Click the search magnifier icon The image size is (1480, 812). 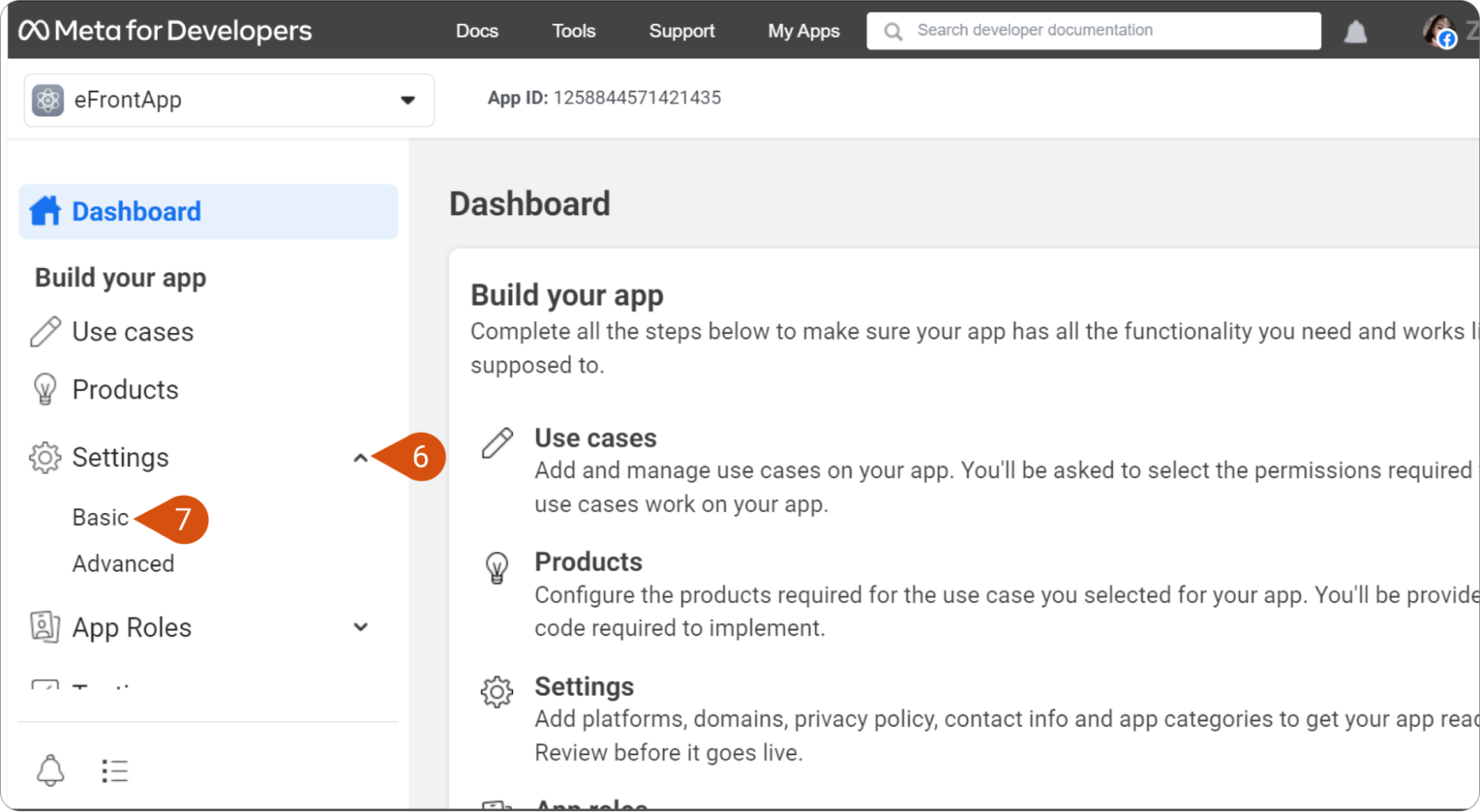(x=893, y=31)
